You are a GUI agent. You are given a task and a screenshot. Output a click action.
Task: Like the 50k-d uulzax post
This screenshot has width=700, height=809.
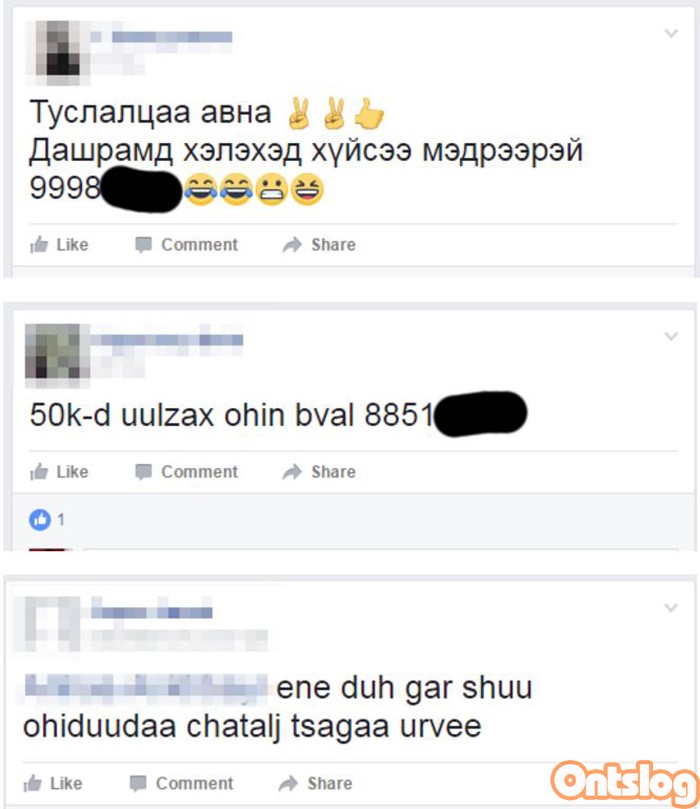59,472
